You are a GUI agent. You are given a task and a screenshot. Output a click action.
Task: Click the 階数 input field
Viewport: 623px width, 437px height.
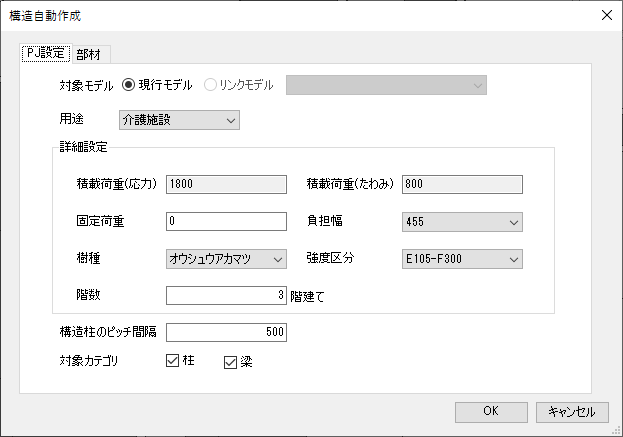(x=226, y=295)
